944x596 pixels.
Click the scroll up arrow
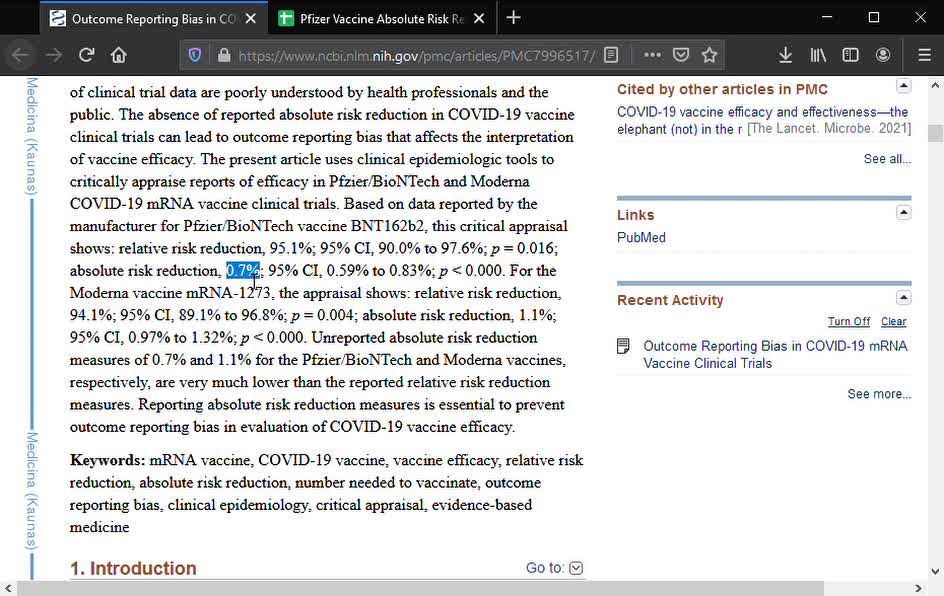935,85
